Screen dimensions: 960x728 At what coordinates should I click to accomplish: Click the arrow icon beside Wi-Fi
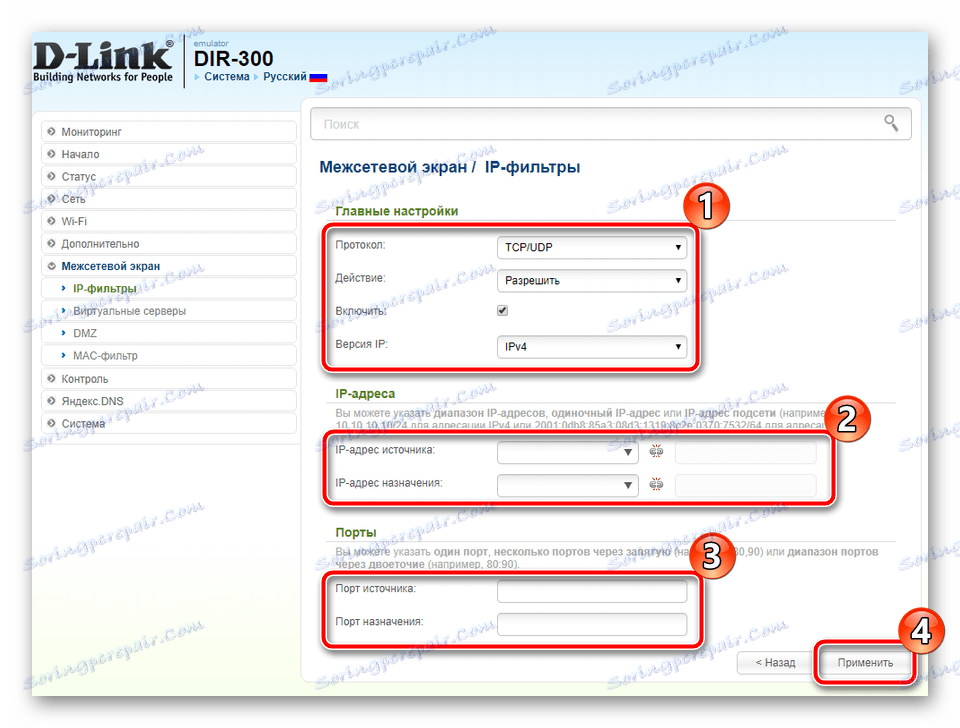(x=51, y=221)
